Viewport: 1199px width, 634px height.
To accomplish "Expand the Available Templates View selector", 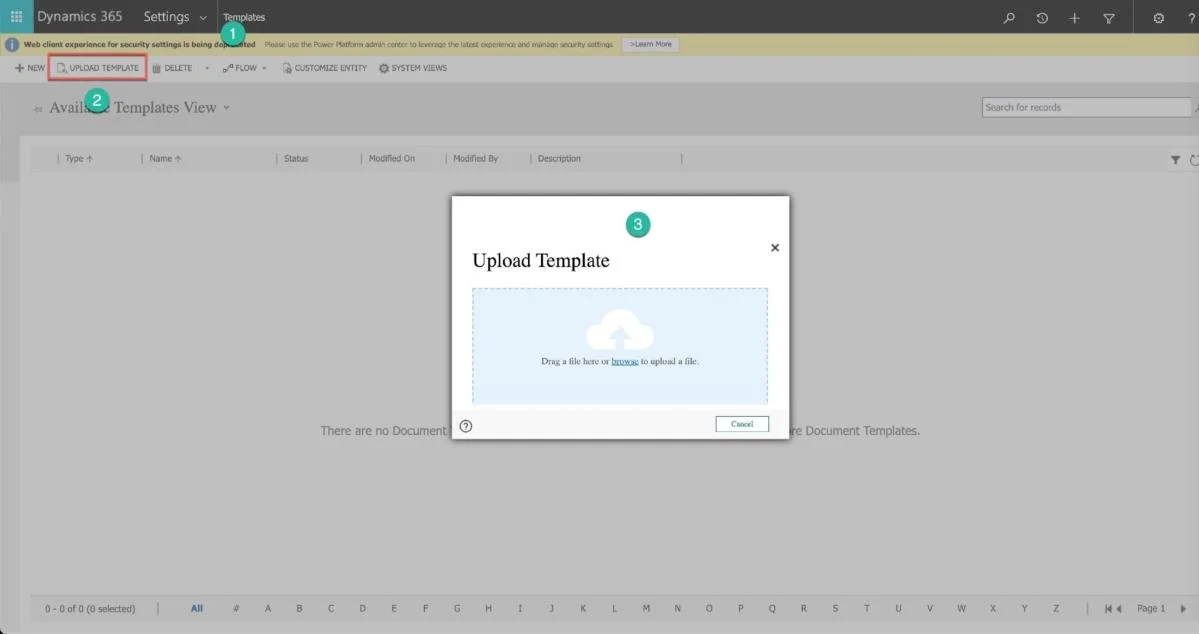I will 226,108.
